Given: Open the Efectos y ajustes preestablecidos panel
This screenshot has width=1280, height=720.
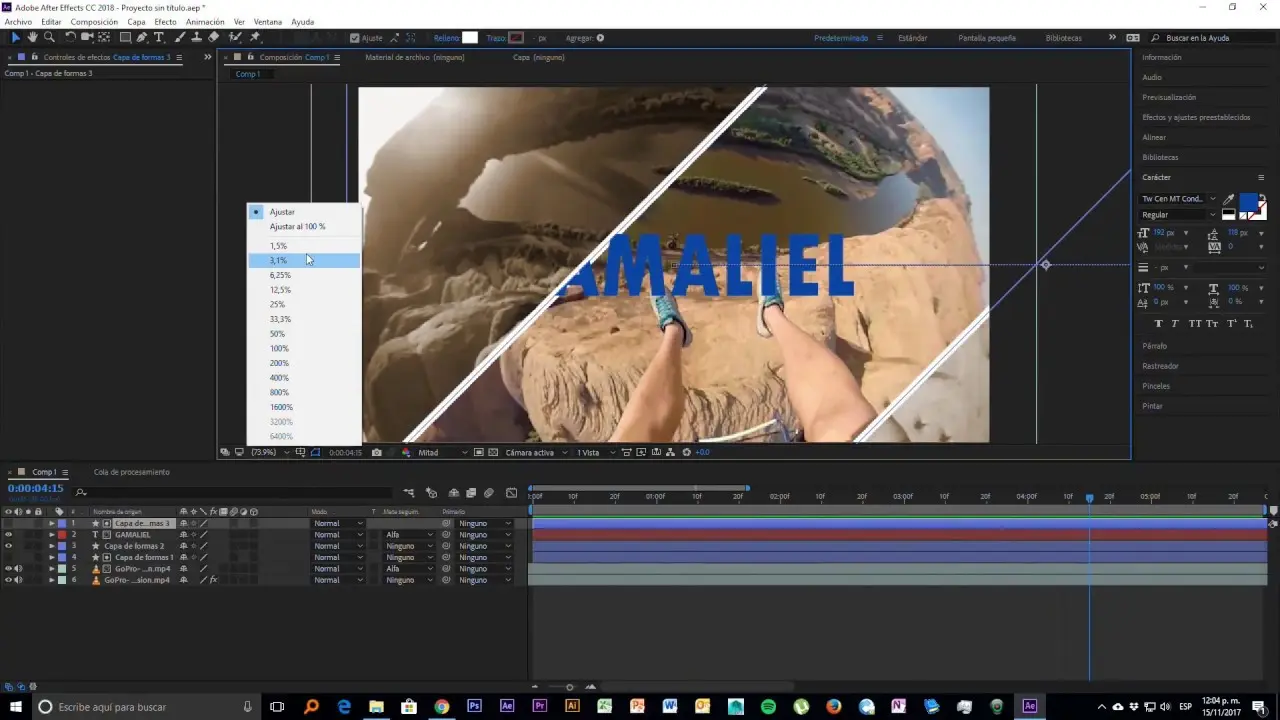Looking at the screenshot, I should (x=1196, y=117).
